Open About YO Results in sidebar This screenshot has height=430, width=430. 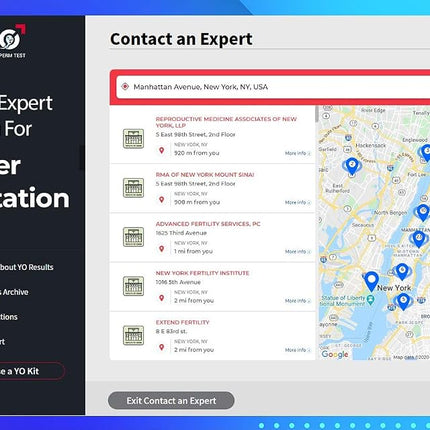point(26,267)
